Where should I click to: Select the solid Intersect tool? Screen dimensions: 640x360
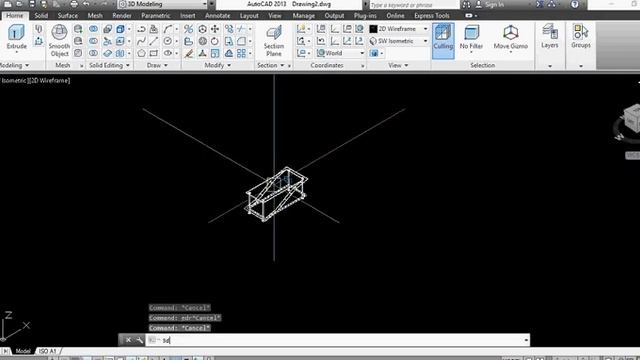[x=93, y=53]
